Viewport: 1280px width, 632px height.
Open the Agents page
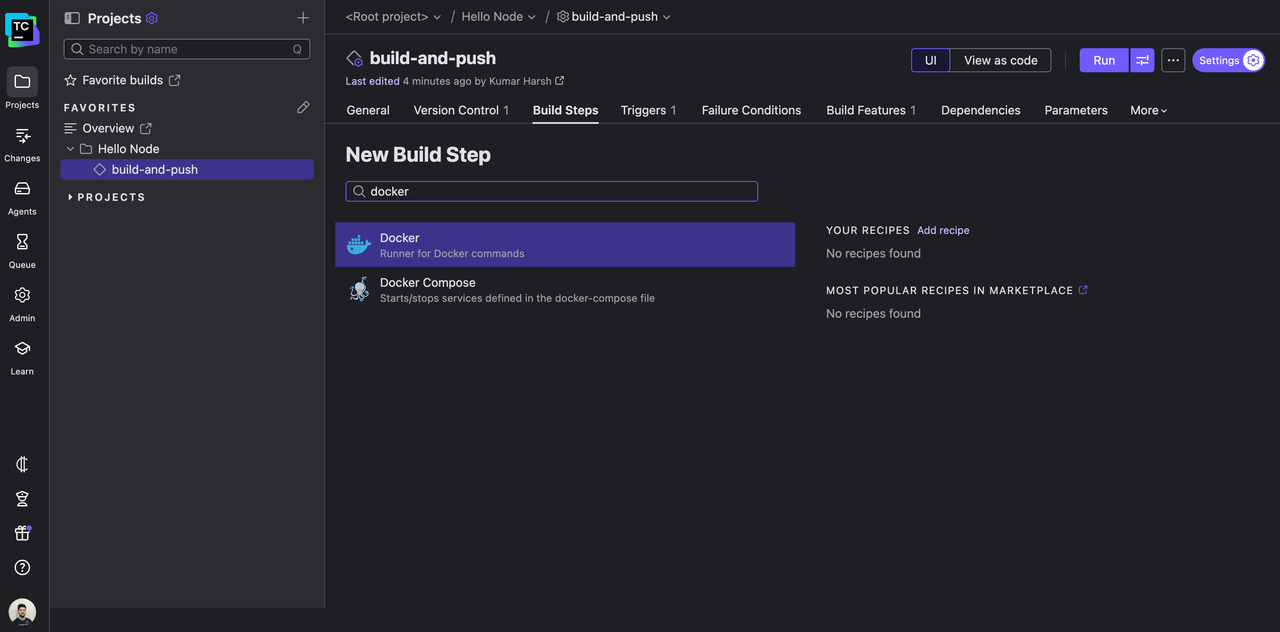tap(22, 197)
